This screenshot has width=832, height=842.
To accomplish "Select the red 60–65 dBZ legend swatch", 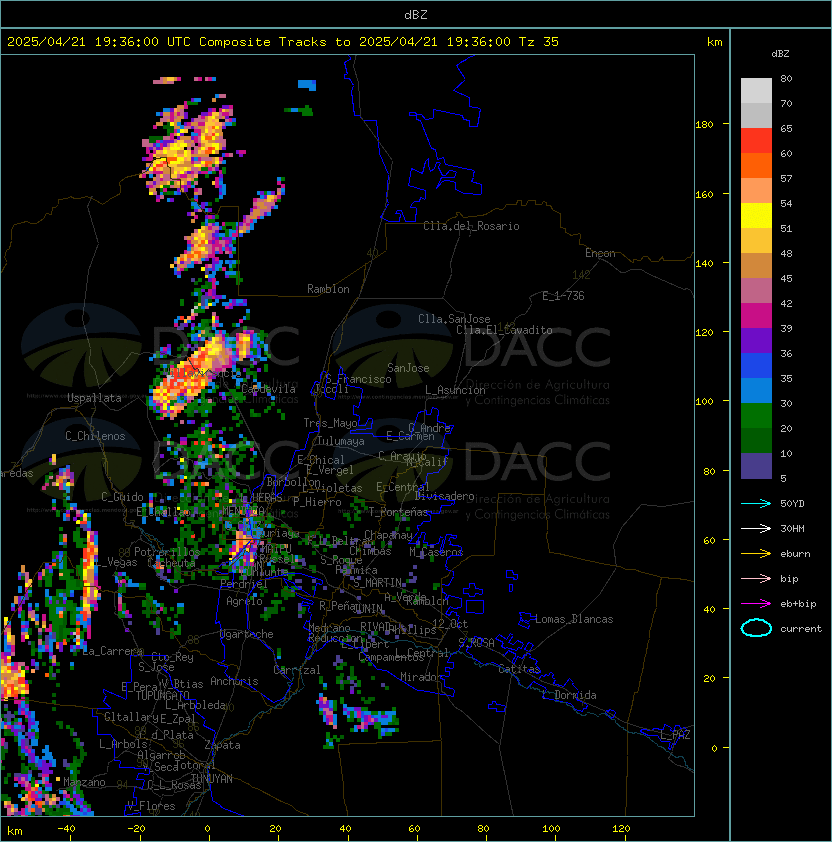I will click(x=756, y=141).
